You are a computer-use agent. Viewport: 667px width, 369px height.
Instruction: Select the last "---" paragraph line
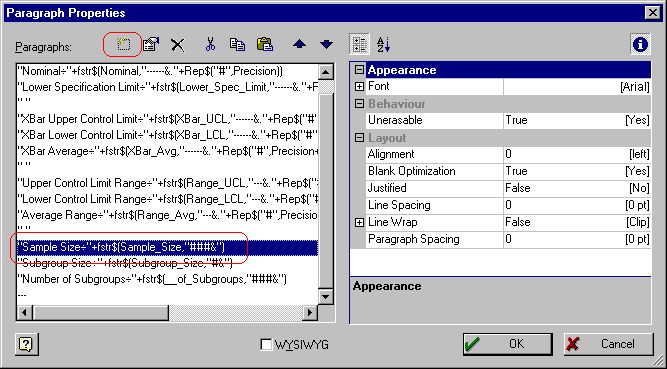click(x=168, y=295)
